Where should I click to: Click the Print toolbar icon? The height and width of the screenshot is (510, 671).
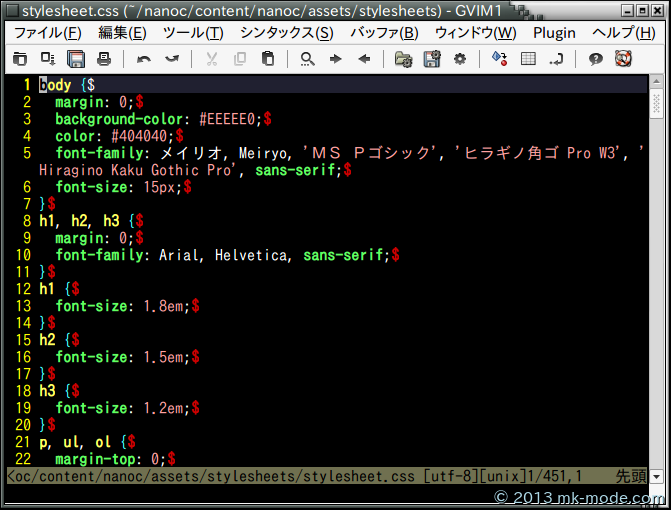[x=104, y=59]
